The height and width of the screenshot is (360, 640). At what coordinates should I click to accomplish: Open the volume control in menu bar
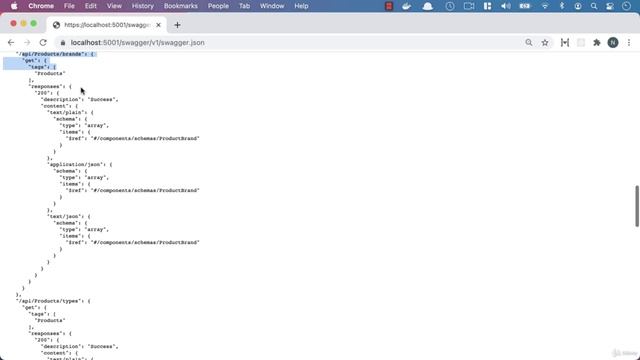(x=505, y=6)
